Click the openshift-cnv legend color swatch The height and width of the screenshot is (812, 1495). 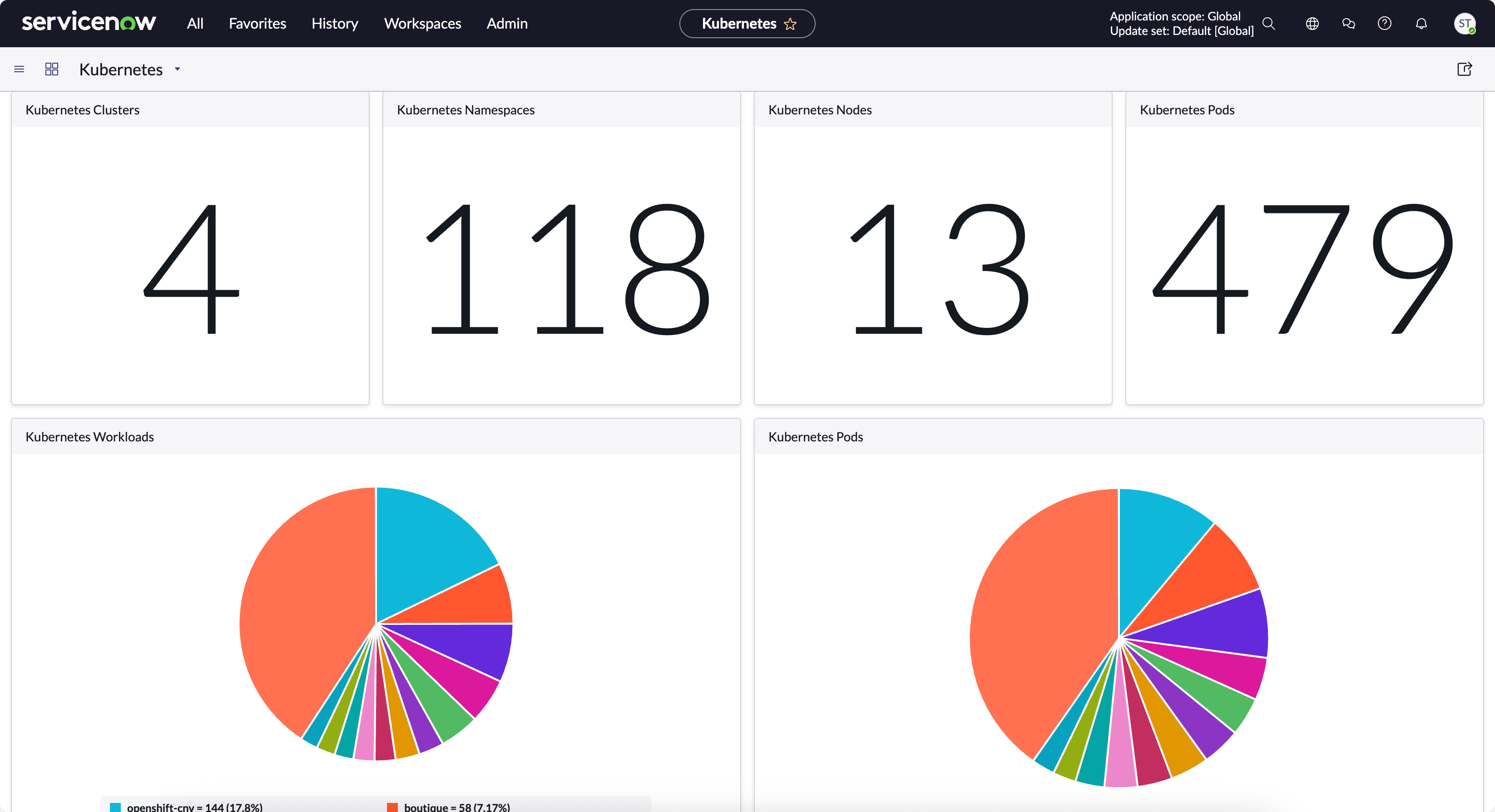tap(115, 807)
